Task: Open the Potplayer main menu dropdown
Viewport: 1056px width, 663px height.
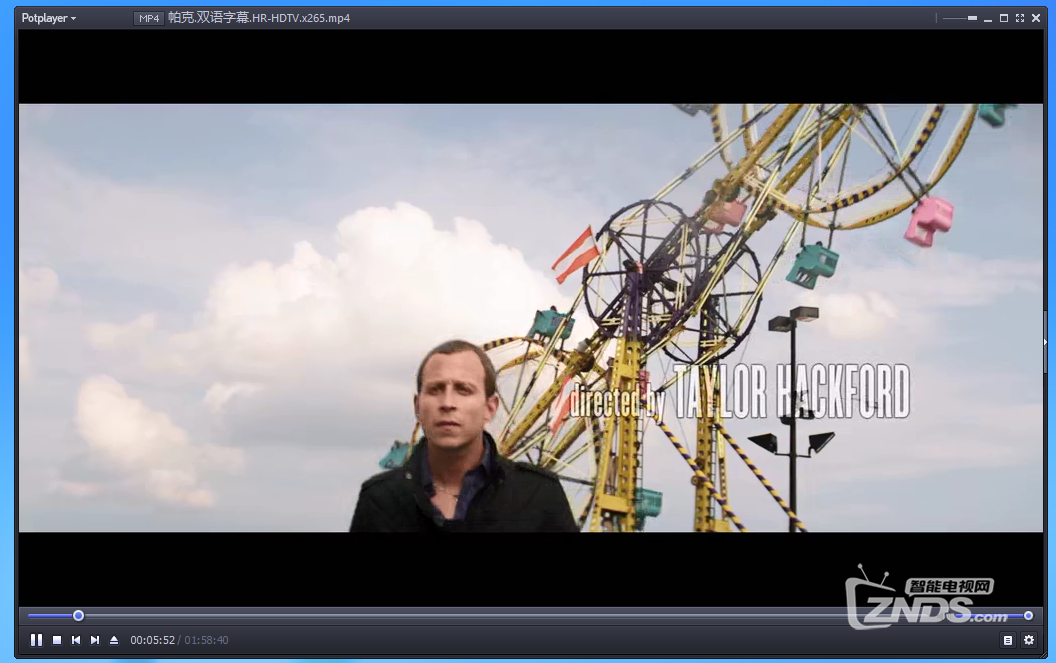Action: coord(48,18)
